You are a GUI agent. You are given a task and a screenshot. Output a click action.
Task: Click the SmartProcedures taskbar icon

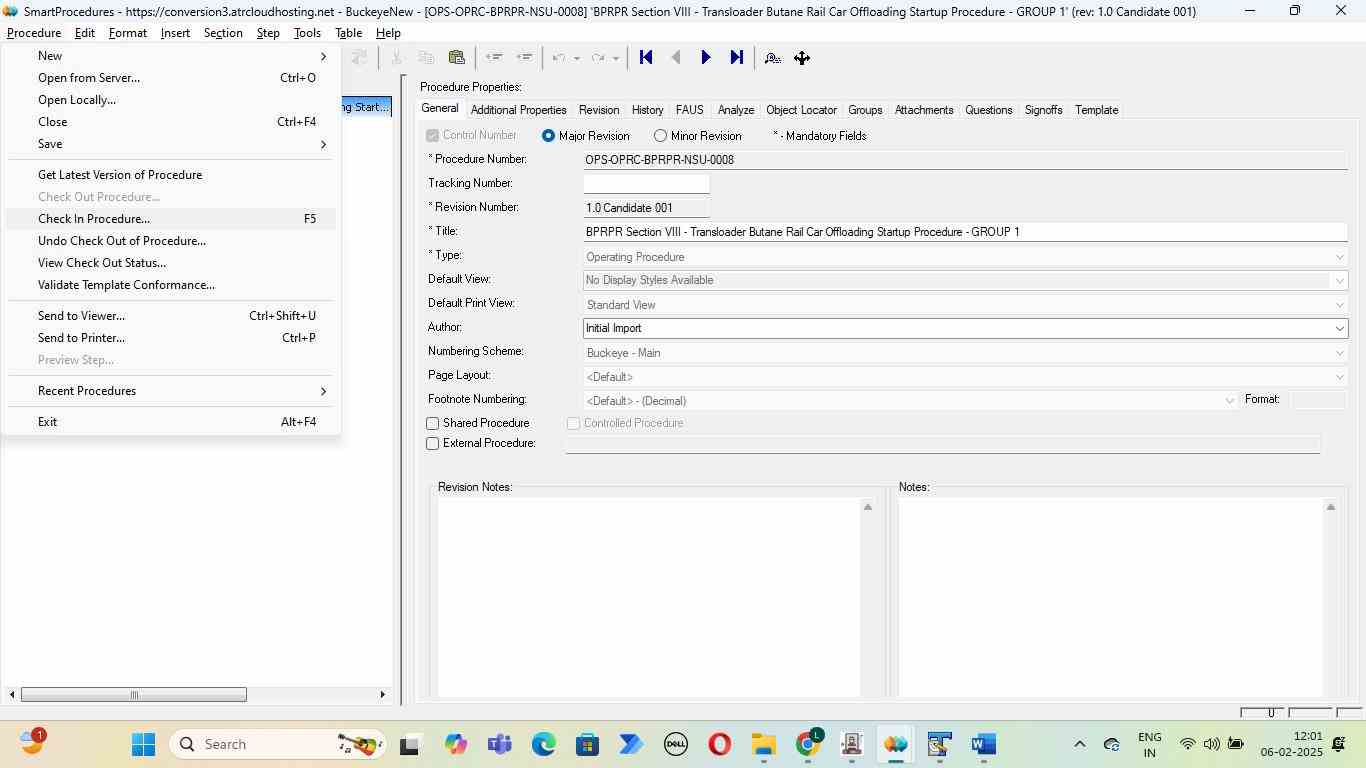point(896,744)
